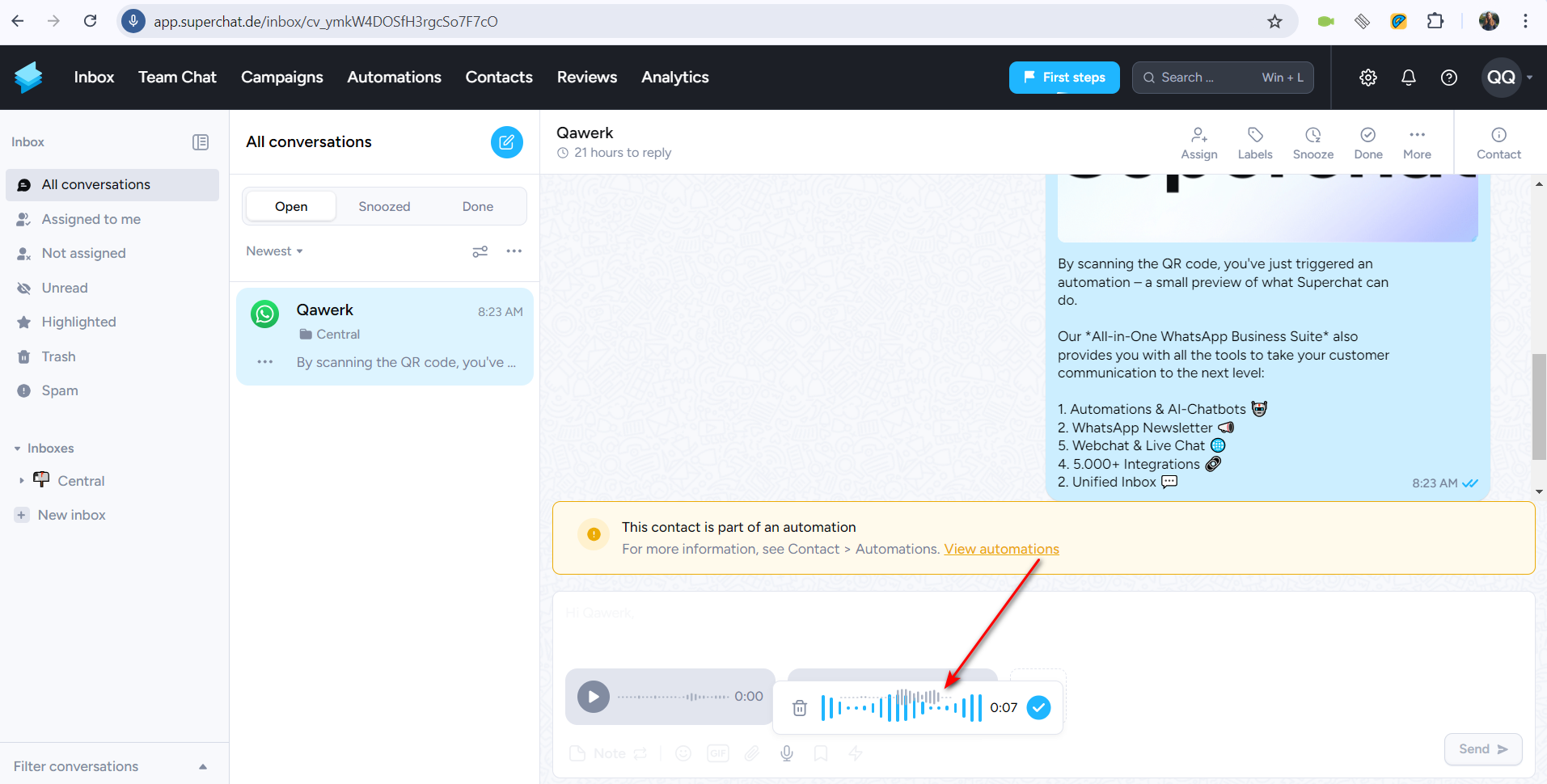Click the conversation filter sliders icon

[x=480, y=251]
